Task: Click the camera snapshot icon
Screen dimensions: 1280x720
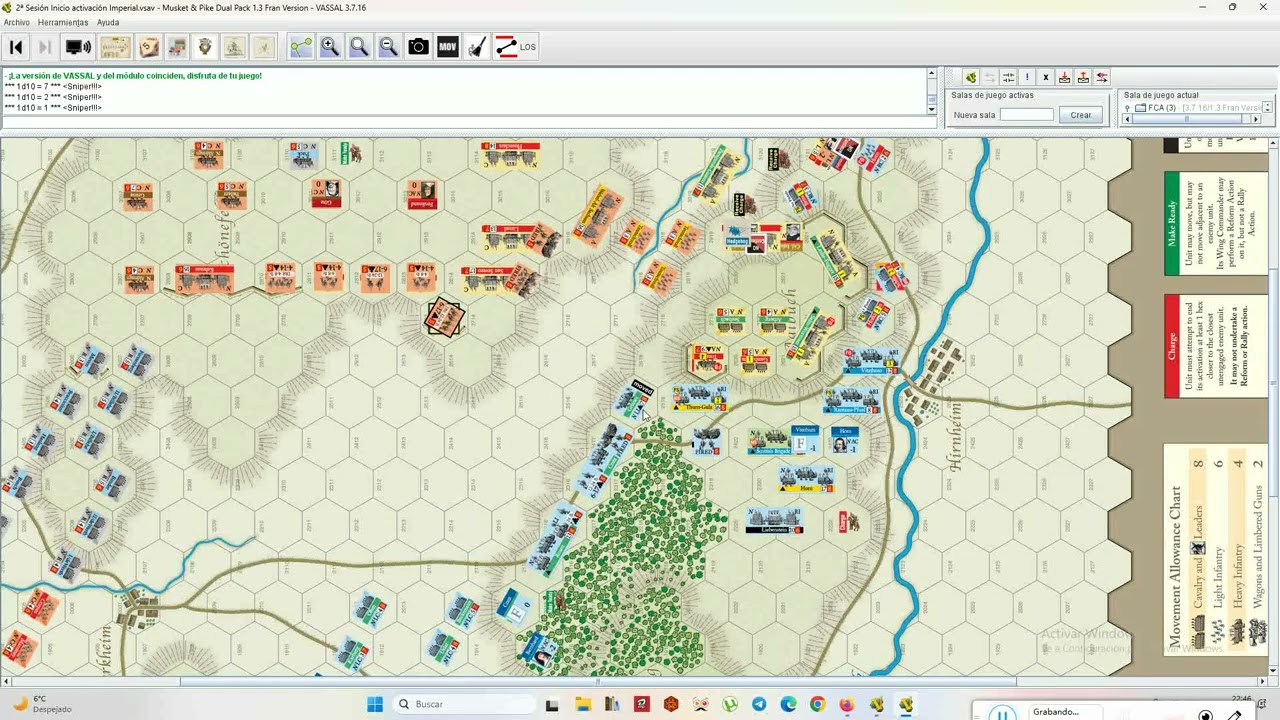Action: pos(419,46)
